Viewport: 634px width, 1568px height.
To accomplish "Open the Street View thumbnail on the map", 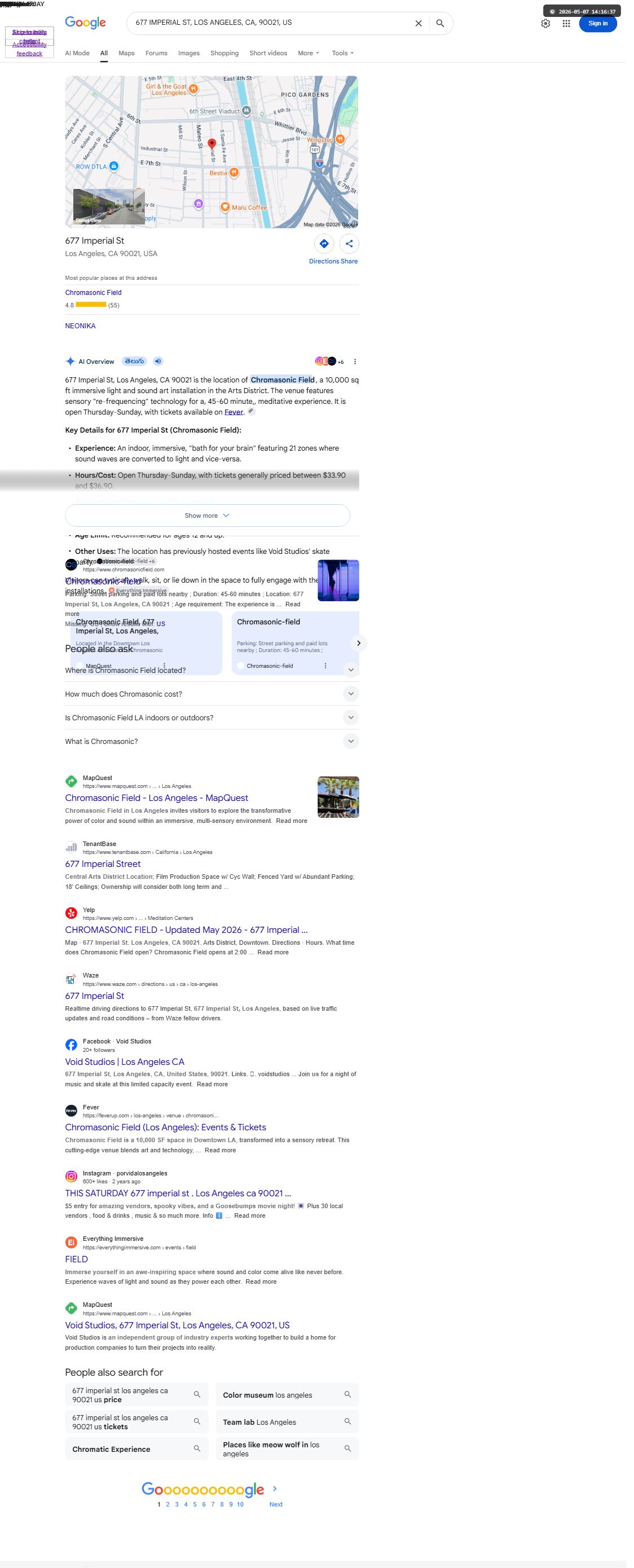I will 109,207.
